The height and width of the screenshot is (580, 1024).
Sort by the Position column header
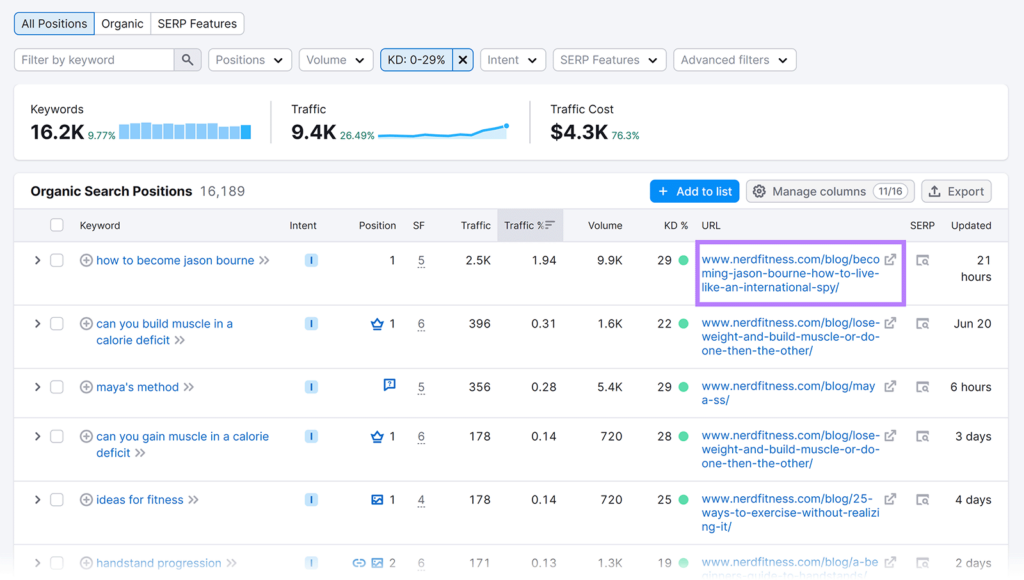[x=377, y=225]
